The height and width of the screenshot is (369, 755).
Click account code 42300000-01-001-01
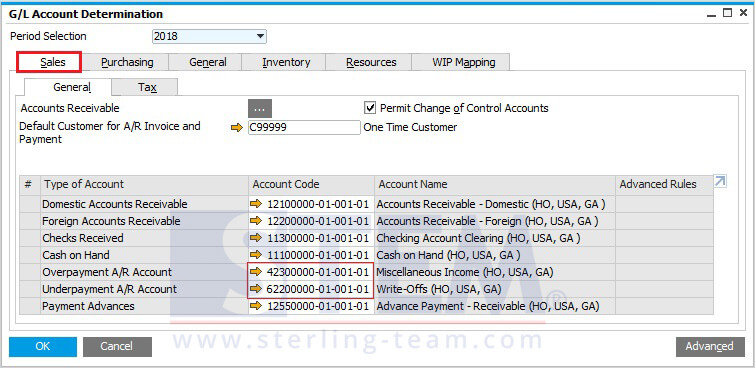(318, 272)
